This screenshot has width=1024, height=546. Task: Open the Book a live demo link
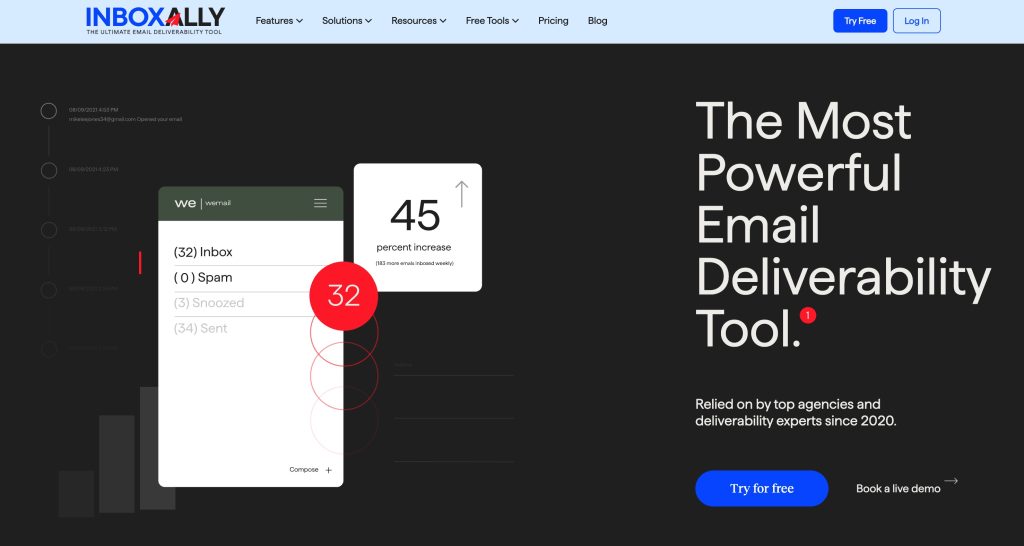898,489
